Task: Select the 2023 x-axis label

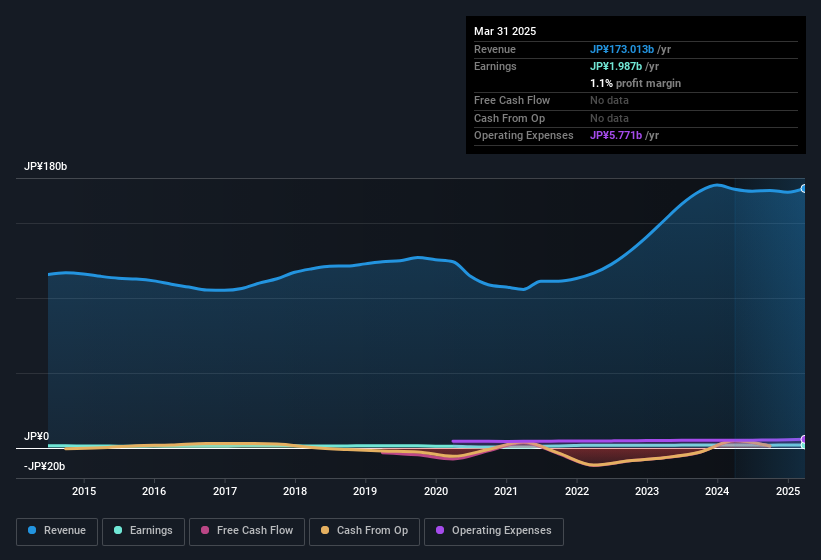Action: (x=647, y=491)
